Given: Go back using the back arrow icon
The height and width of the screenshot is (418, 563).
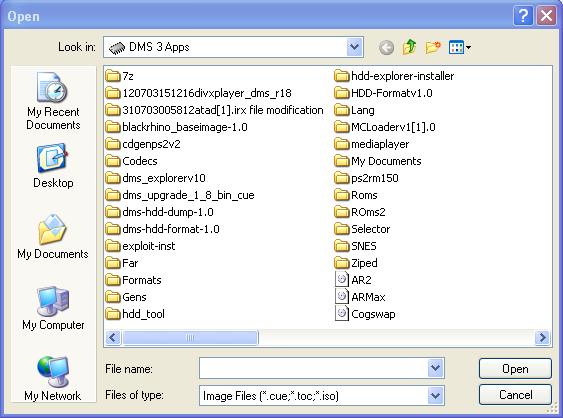Looking at the screenshot, I should pos(386,47).
